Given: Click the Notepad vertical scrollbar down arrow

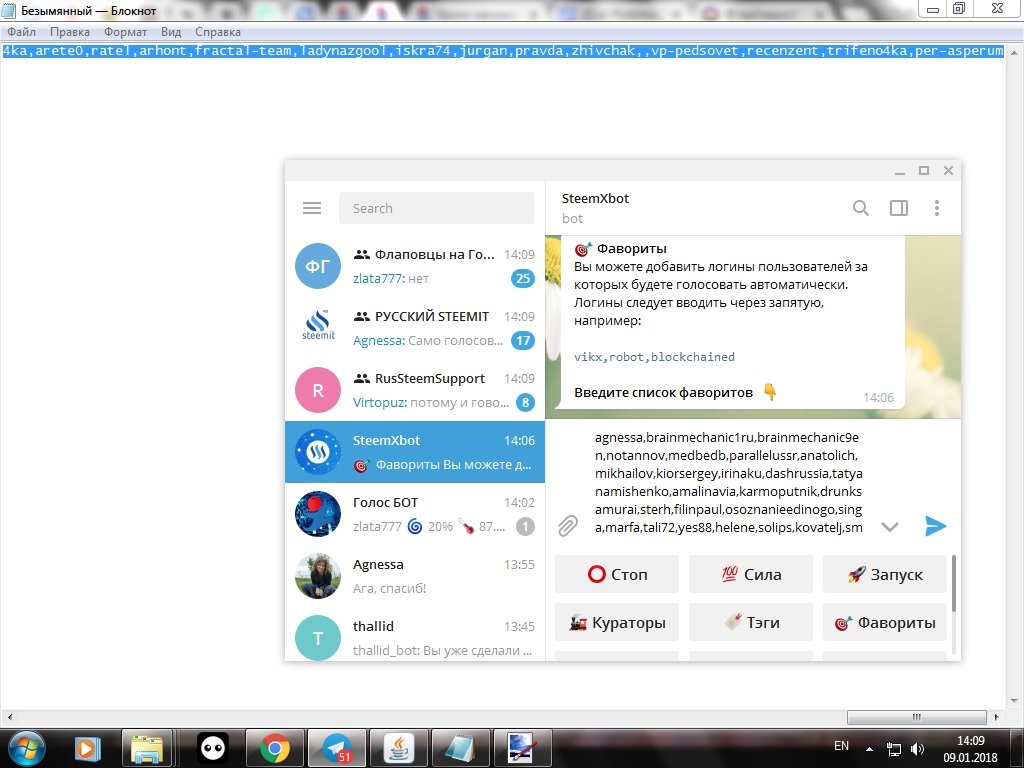Looking at the screenshot, I should [x=1014, y=700].
